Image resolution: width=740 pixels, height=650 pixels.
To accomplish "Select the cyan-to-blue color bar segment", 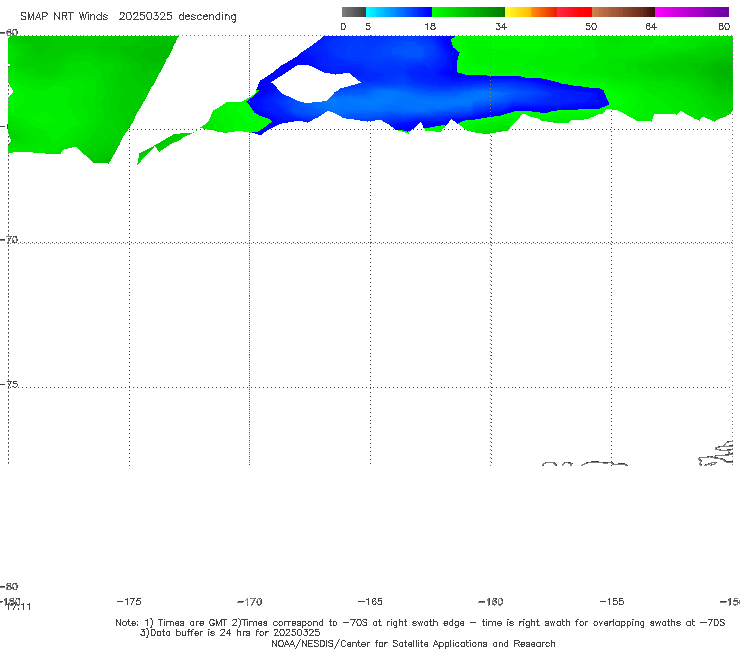I will pos(399,12).
